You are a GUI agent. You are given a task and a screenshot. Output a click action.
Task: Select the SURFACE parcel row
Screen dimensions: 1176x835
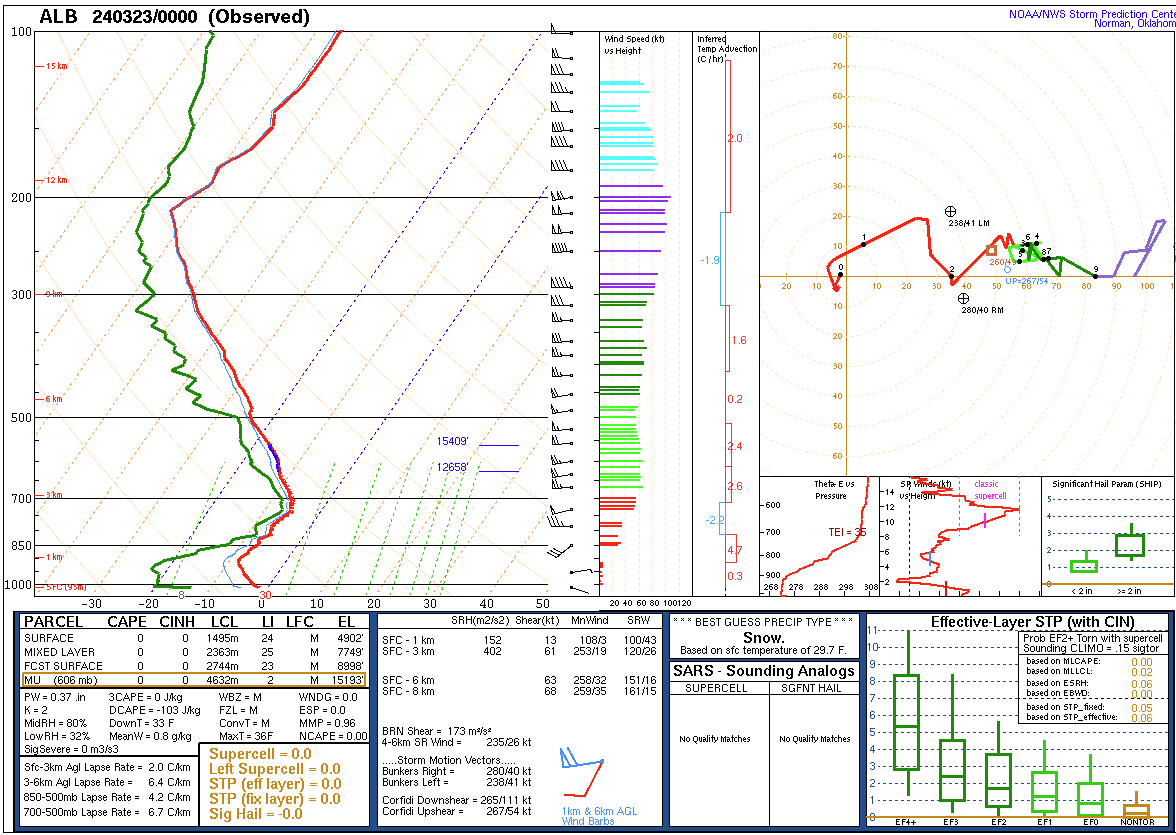(195, 638)
